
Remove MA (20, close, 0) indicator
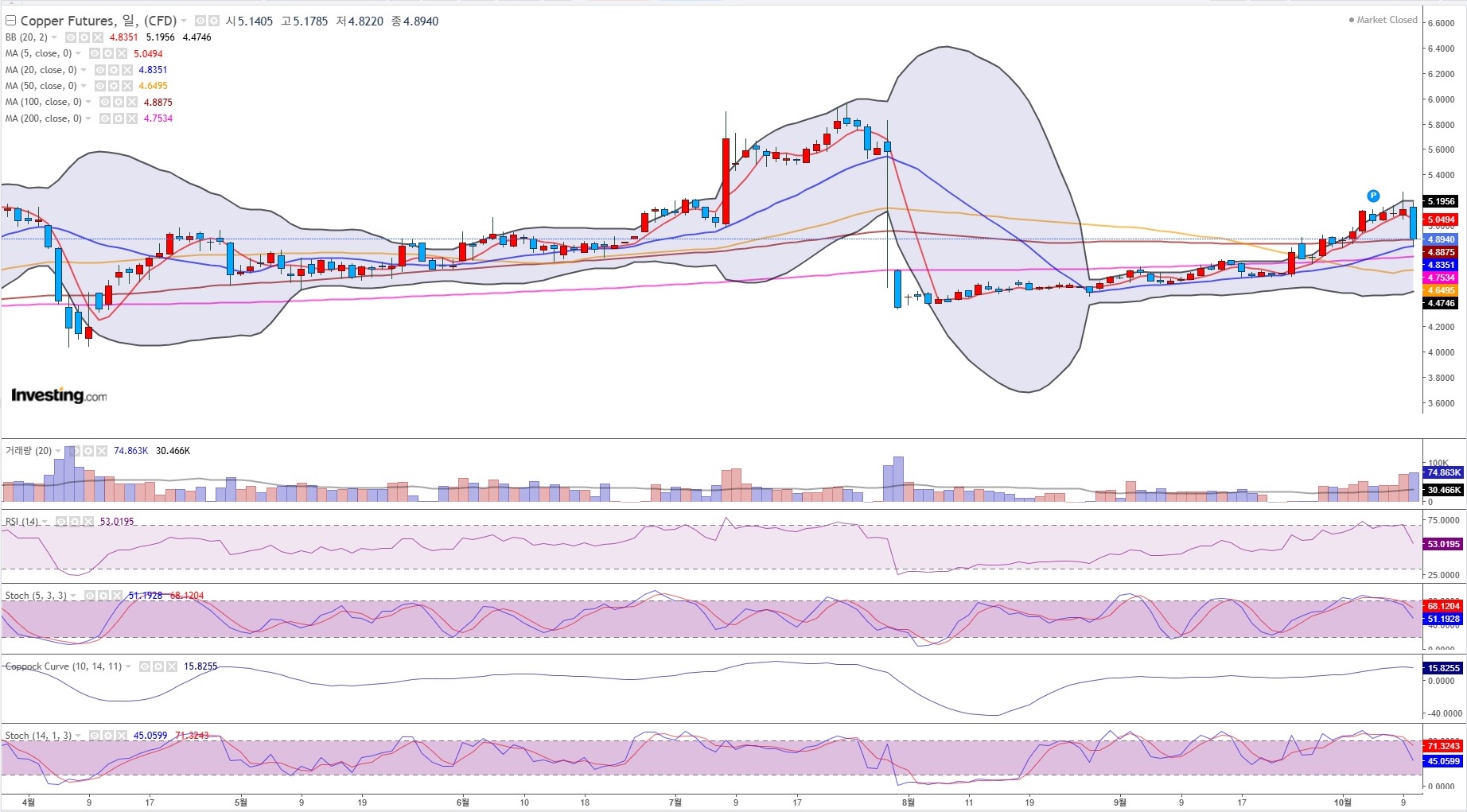coord(127,70)
